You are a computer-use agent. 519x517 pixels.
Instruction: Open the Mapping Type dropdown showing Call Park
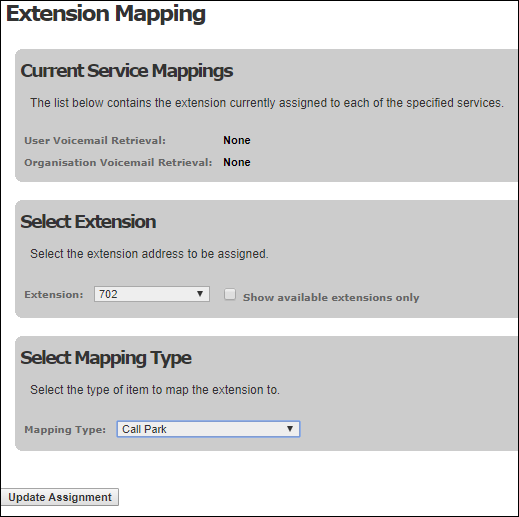click(208, 429)
